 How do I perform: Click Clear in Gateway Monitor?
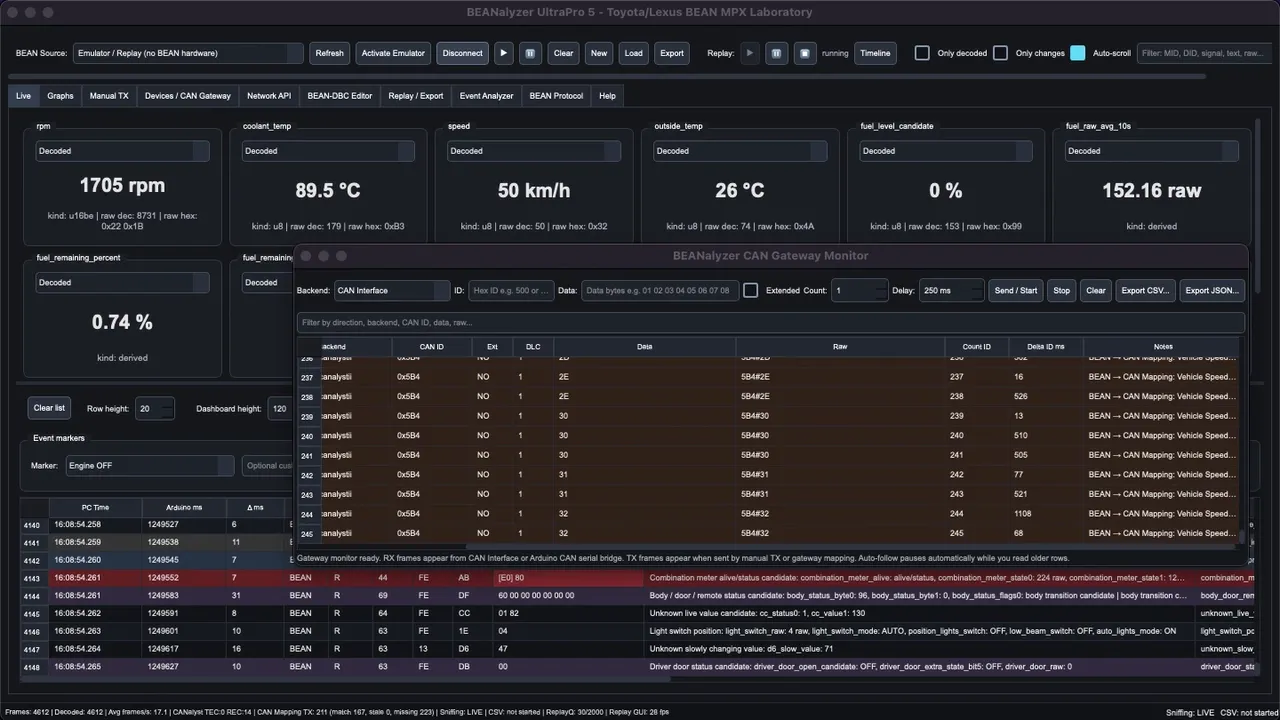click(x=1096, y=291)
